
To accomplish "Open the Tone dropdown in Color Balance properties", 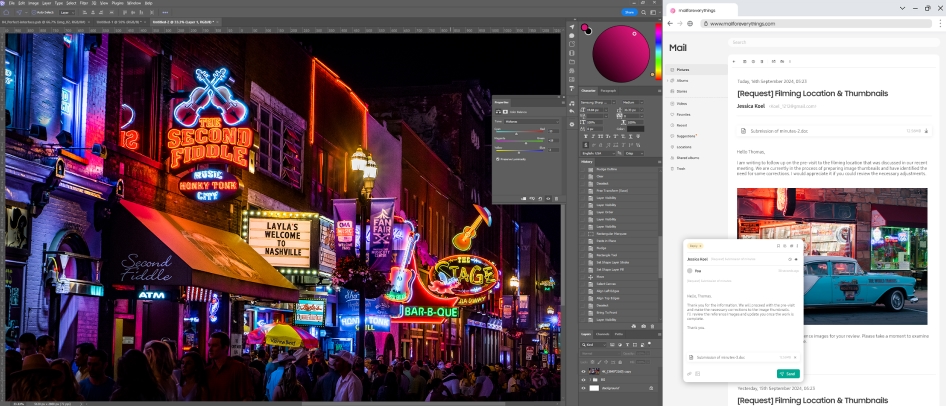I will [530, 120].
